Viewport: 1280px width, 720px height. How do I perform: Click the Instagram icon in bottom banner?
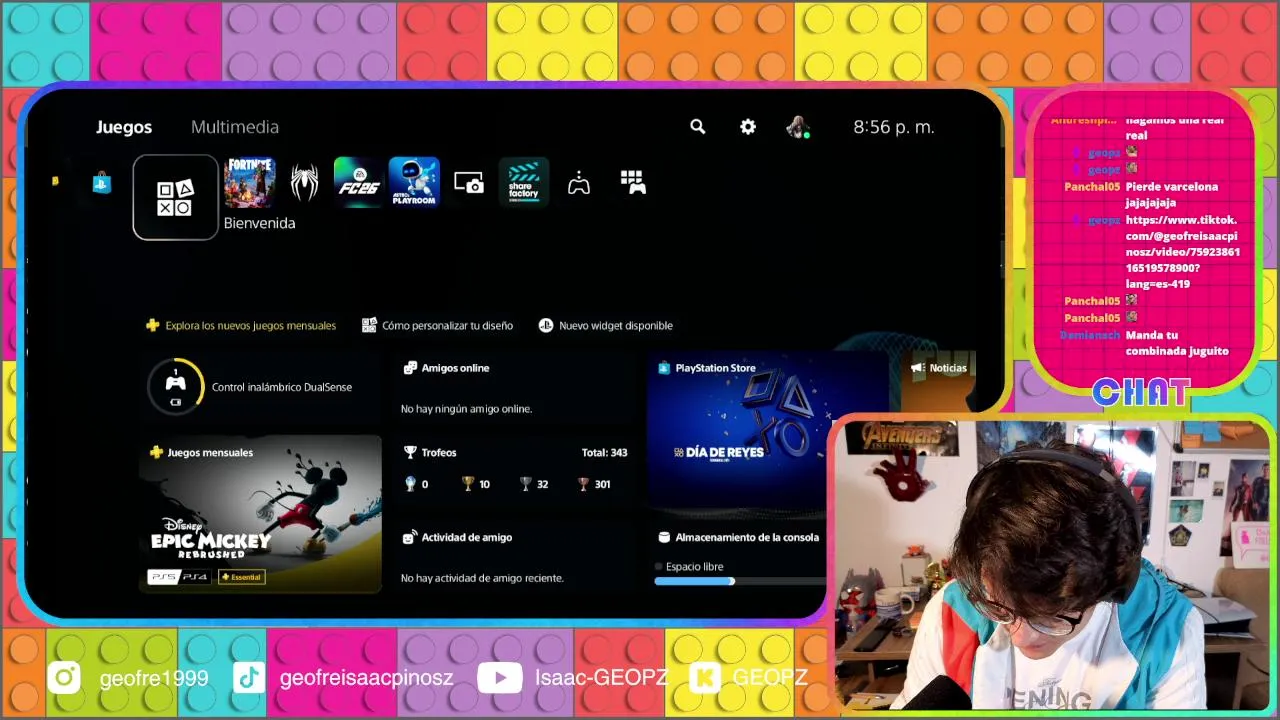point(64,678)
